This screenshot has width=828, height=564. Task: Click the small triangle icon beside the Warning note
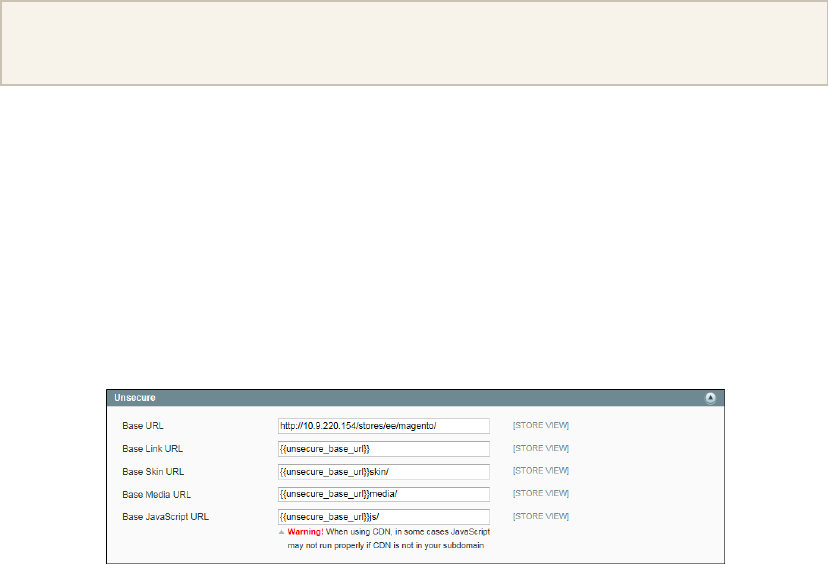(x=281, y=532)
